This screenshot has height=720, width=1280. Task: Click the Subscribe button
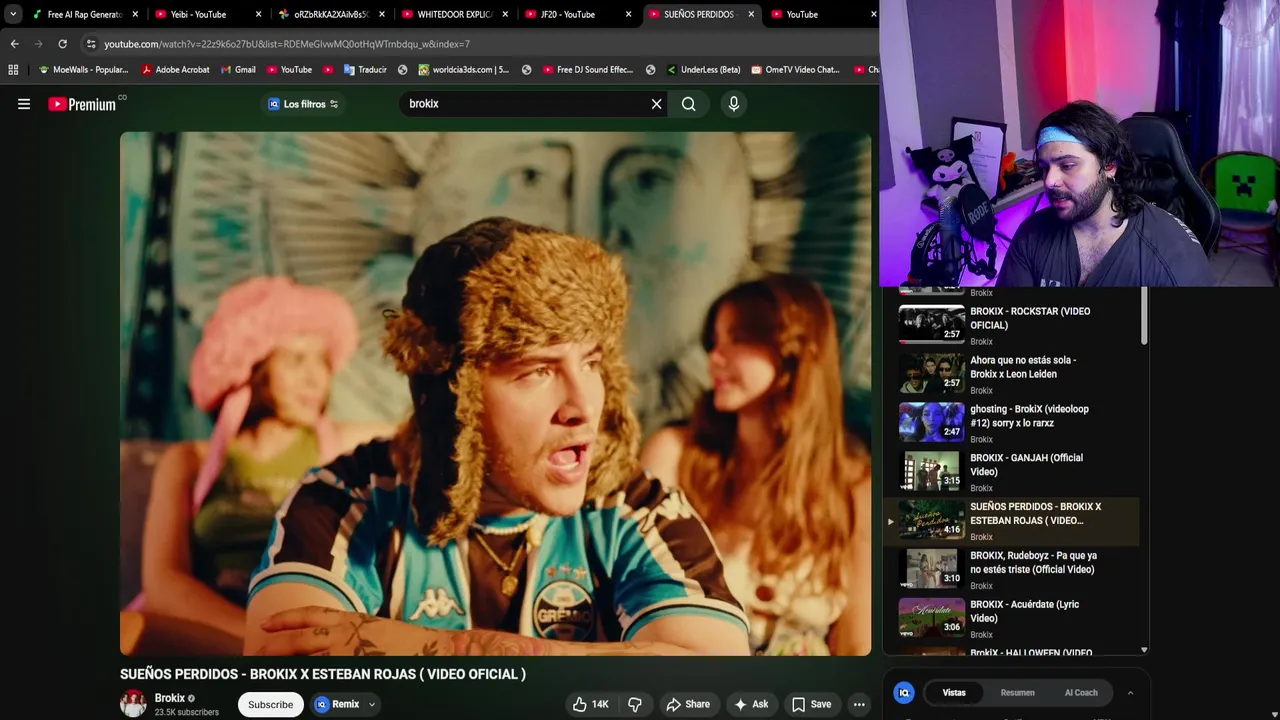[x=270, y=704]
